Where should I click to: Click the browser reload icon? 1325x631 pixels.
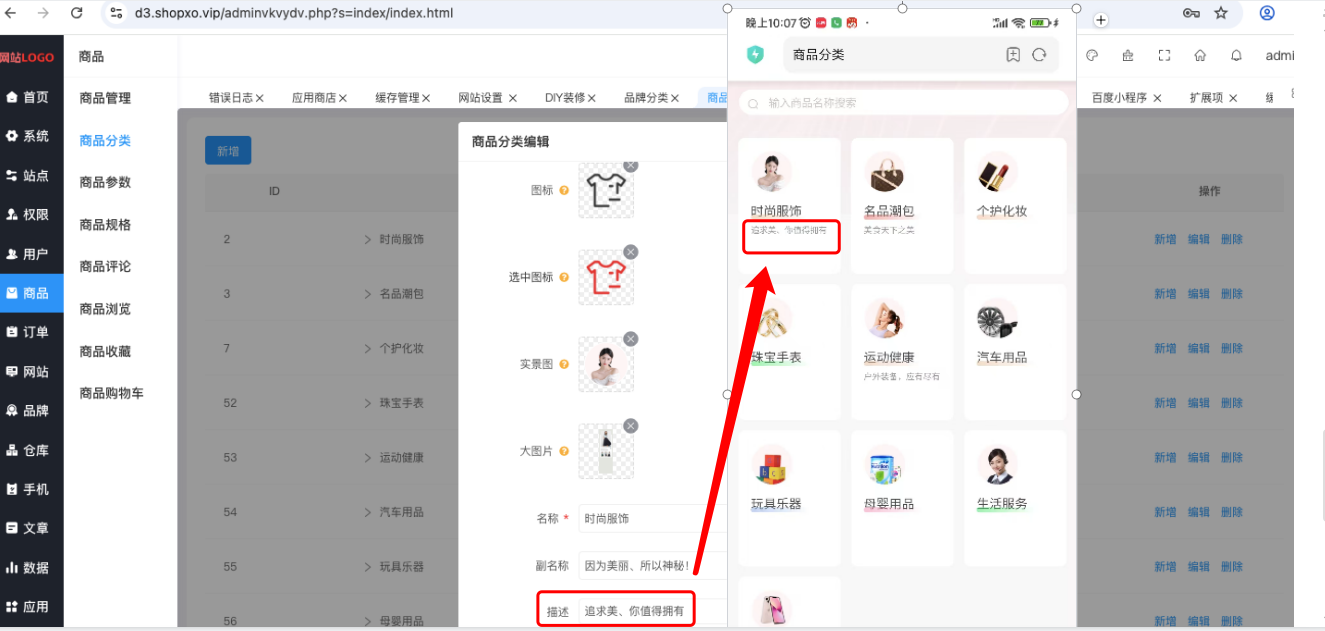[x=77, y=13]
